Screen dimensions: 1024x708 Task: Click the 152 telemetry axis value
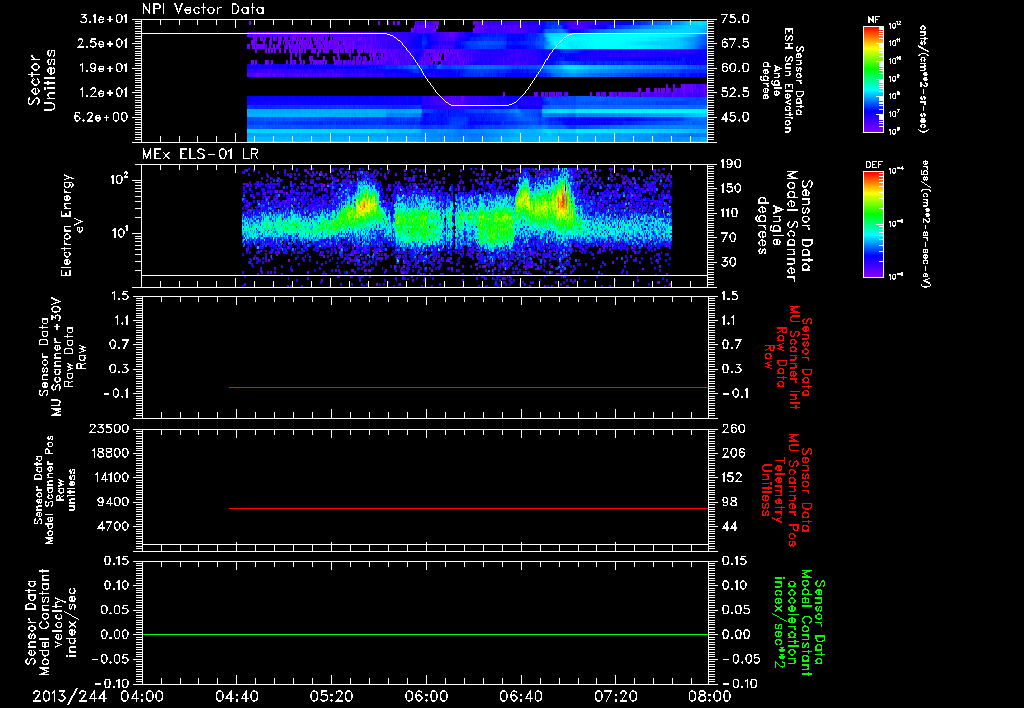coord(731,477)
